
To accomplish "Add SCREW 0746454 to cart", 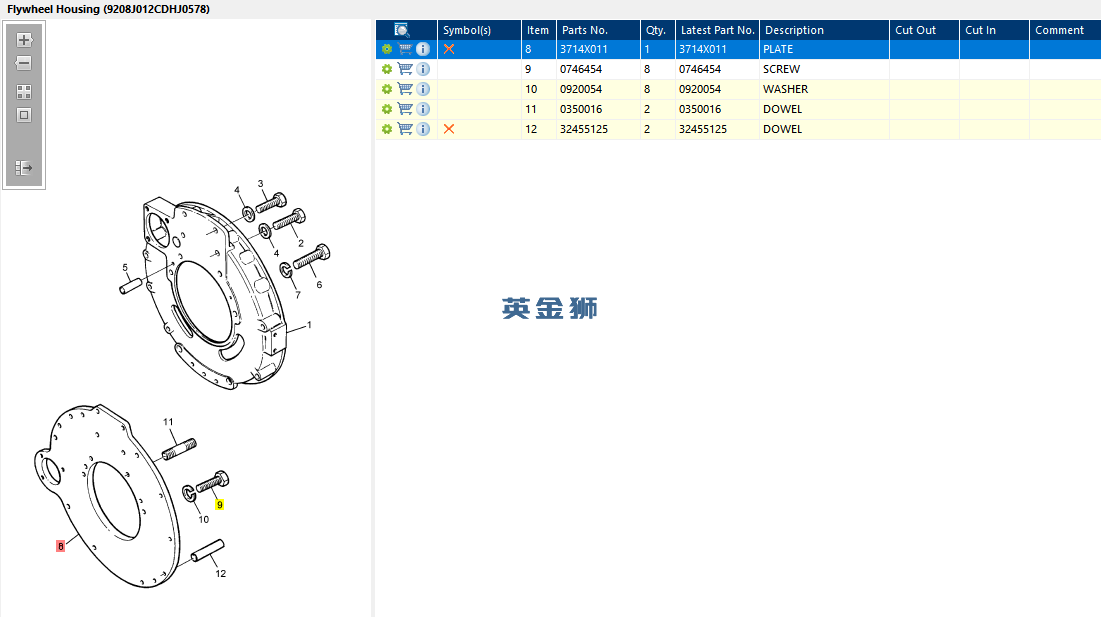I will coord(405,69).
